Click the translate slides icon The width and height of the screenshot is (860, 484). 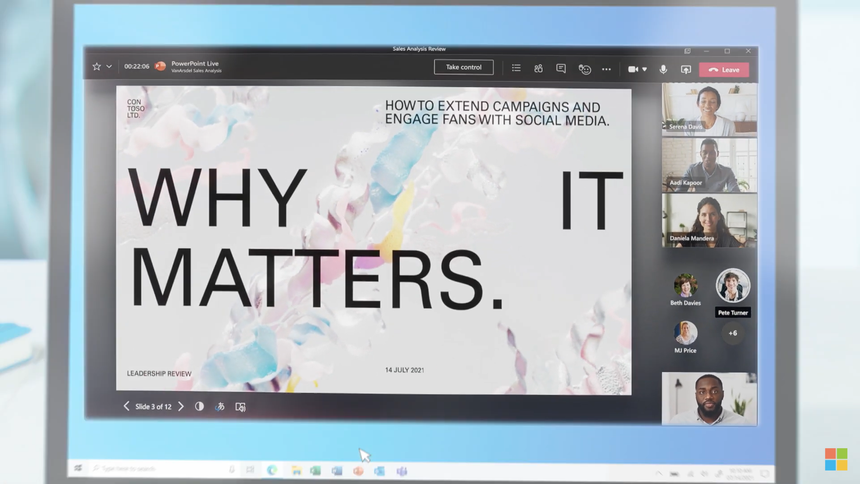tap(220, 407)
